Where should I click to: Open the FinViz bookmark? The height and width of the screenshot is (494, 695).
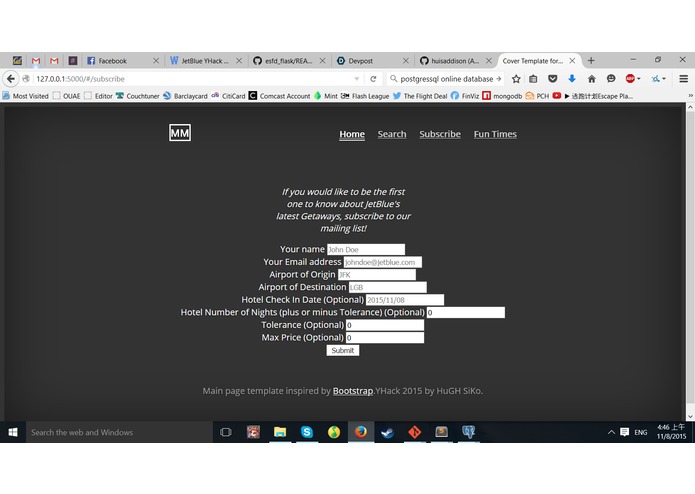[x=465, y=96]
